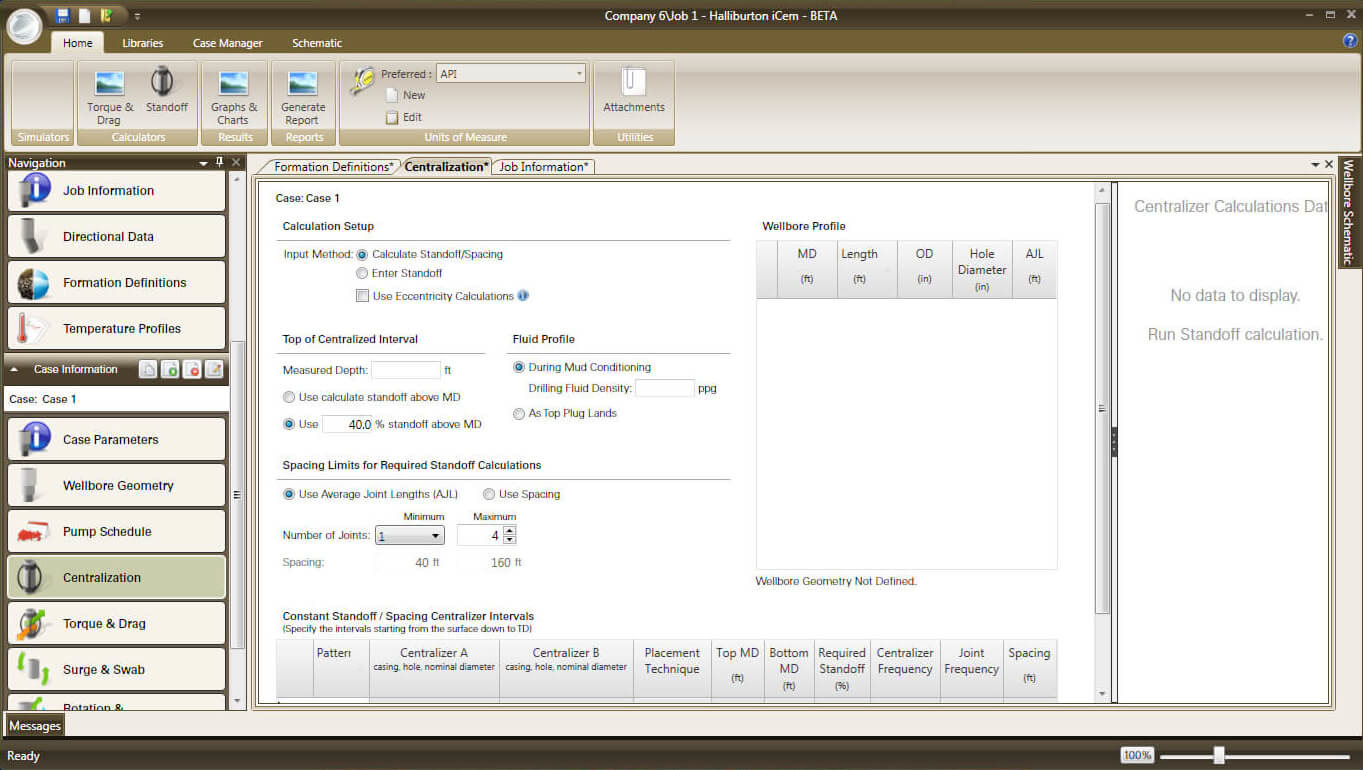Collapse the Case Information section
The width and height of the screenshot is (1363, 770).
pos(15,369)
